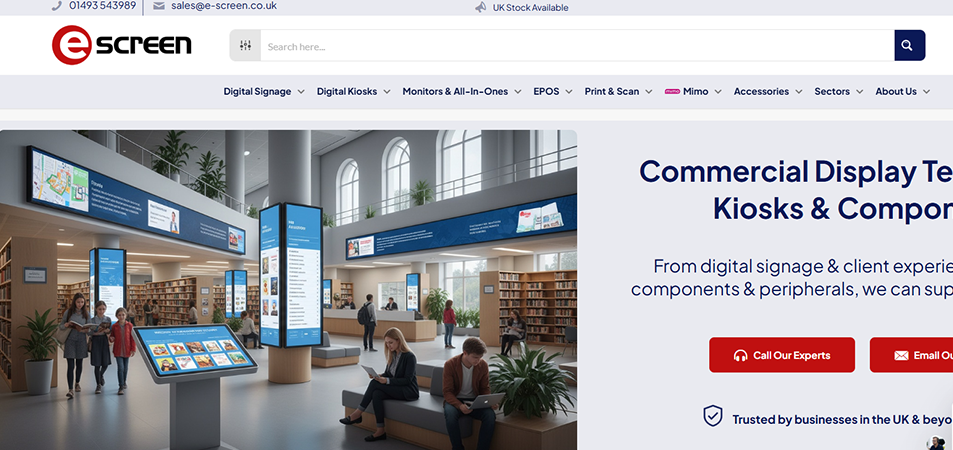Viewport: 953px width, 450px height.
Task: Expand the Digital Signage dropdown chevron
Action: point(301,92)
